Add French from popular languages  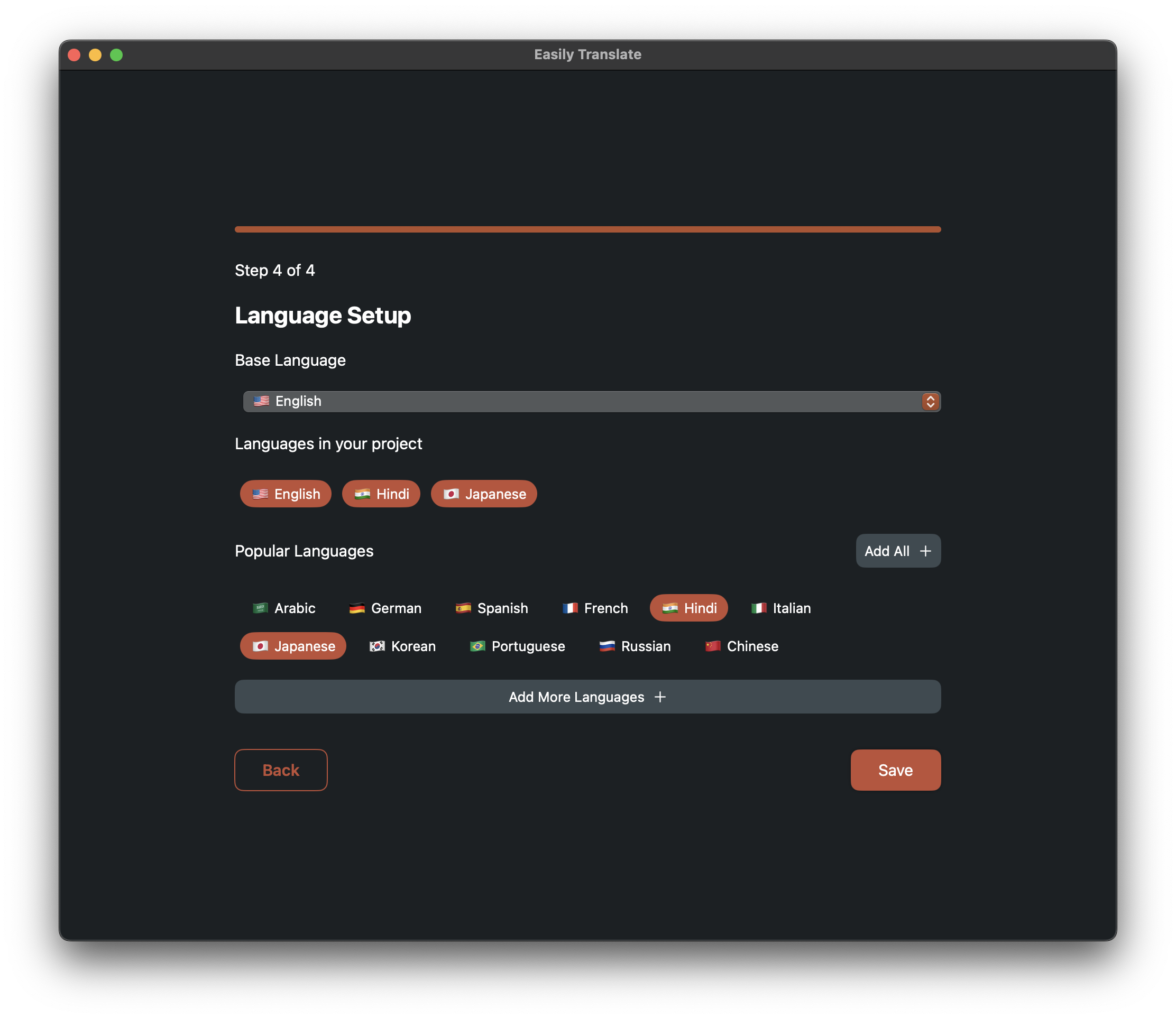point(594,608)
